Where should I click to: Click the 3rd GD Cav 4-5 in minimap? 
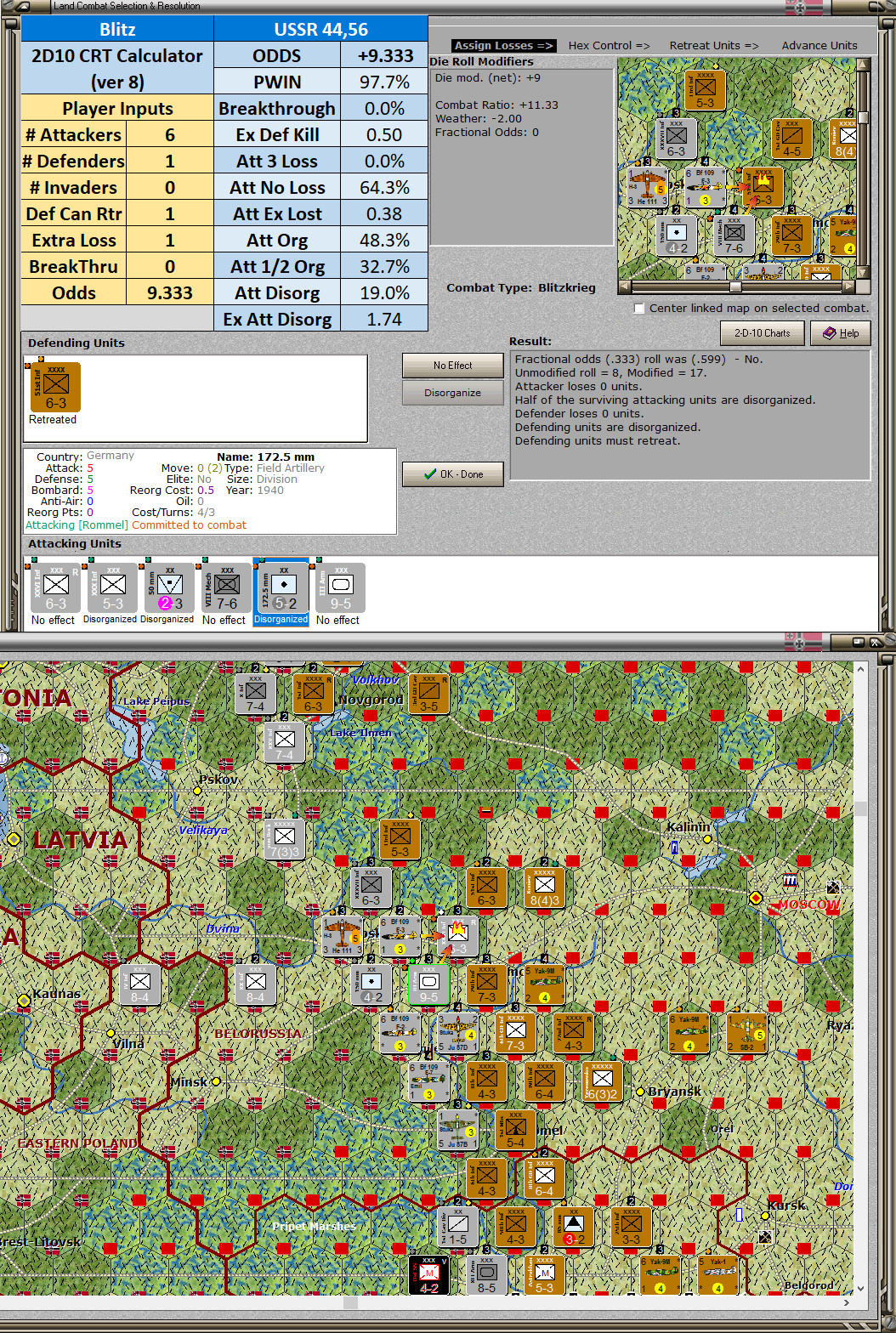tap(791, 139)
